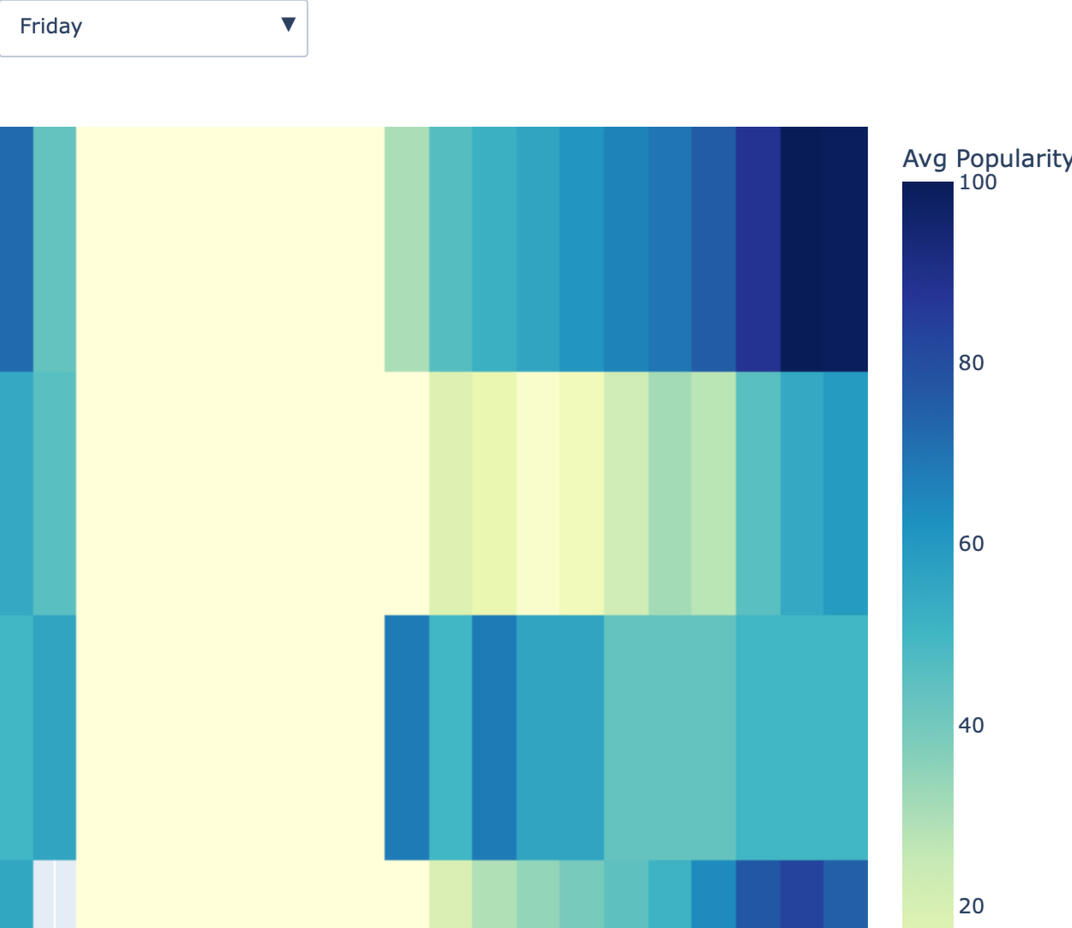
Task: Click the large pale yellow block in the top row
Action: click(x=230, y=248)
